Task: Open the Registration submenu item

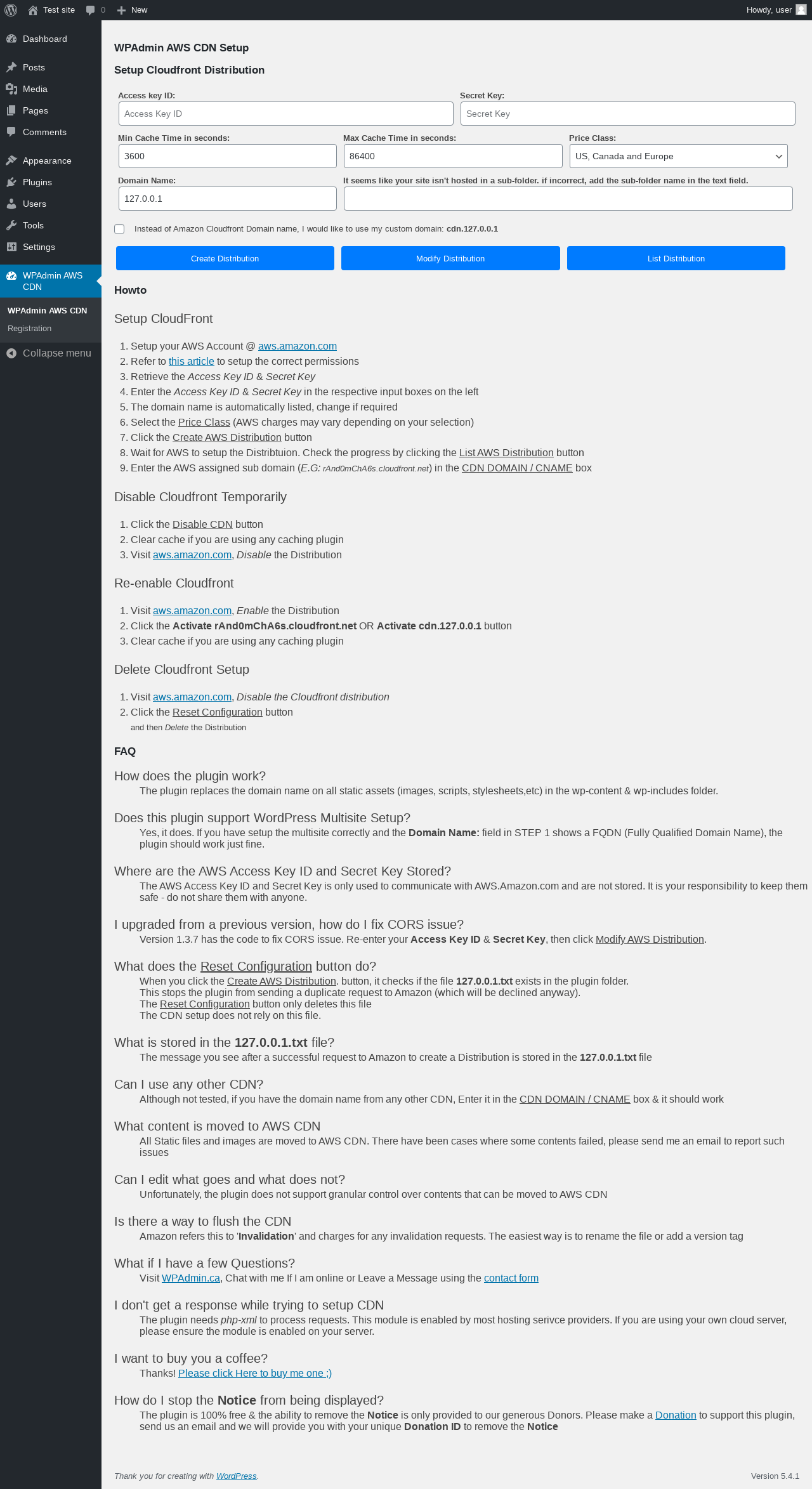Action: tap(30, 329)
